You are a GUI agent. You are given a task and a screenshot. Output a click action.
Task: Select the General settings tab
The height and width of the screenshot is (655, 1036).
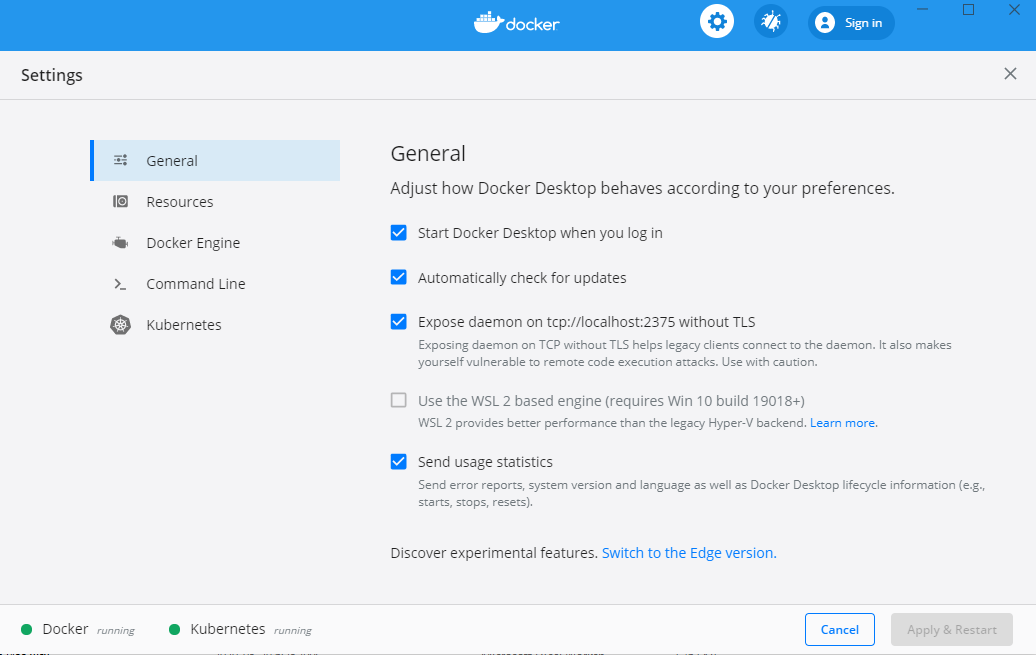coord(215,160)
